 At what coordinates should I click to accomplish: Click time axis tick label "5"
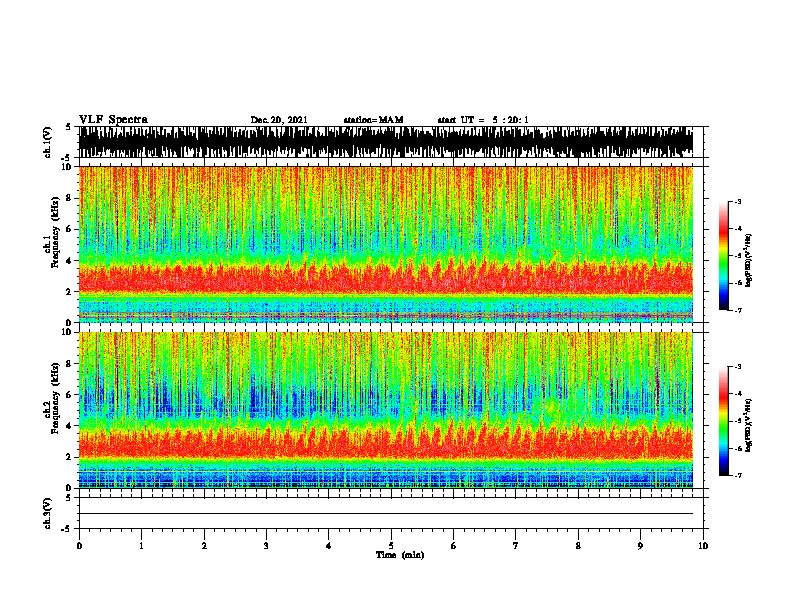pos(391,545)
